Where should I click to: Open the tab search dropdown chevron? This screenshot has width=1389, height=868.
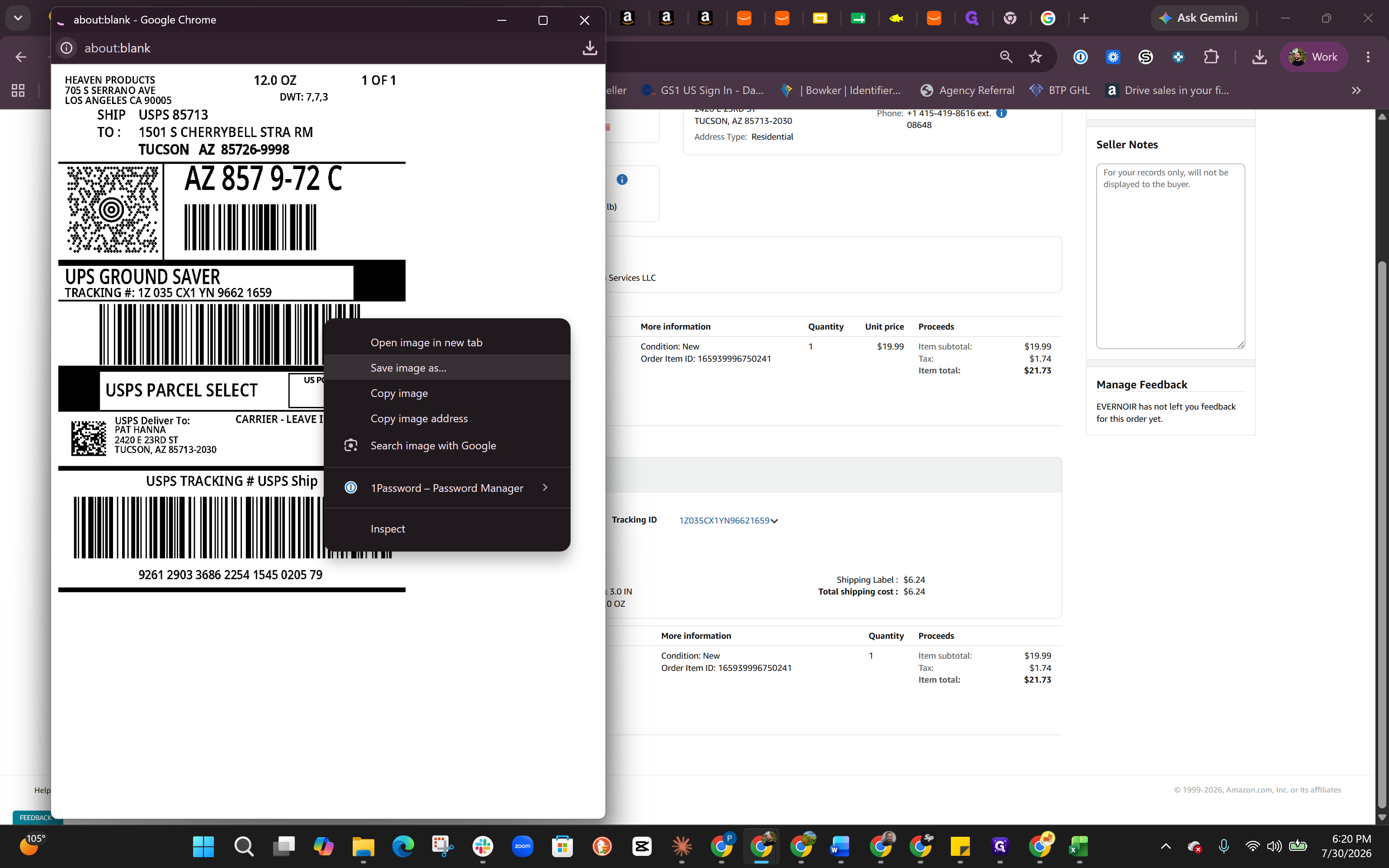tap(18, 19)
